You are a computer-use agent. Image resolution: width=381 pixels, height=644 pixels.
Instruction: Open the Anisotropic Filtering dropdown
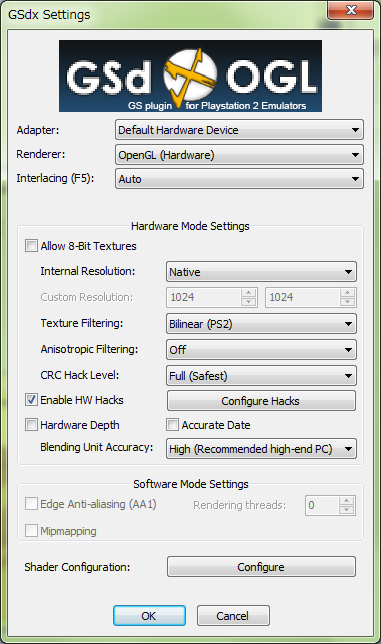pos(261,350)
